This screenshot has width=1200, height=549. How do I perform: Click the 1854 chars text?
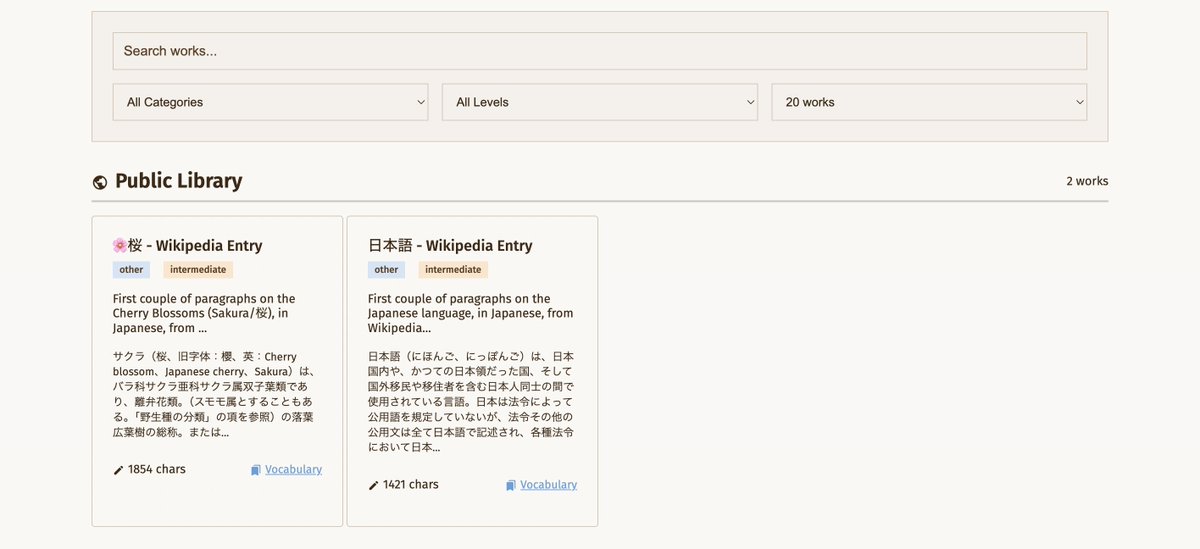(157, 469)
